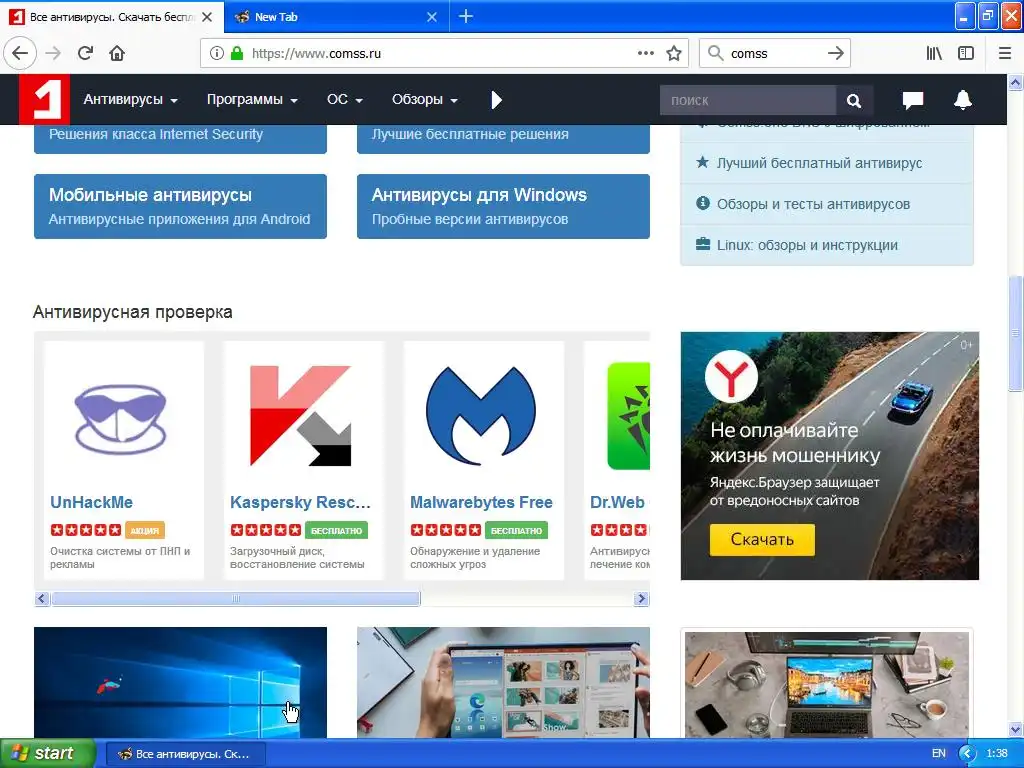Open the UnHackMe title link

point(91,502)
